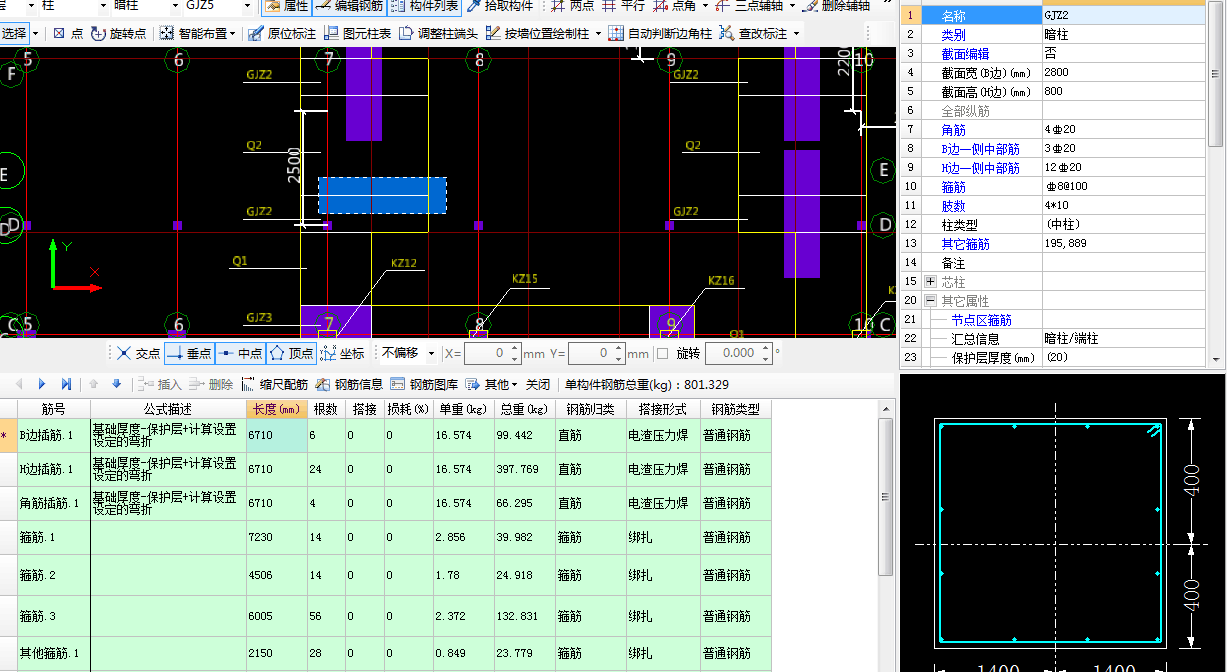Click the 截面编辑 property link
The height and width of the screenshot is (672, 1227).
tap(965, 54)
